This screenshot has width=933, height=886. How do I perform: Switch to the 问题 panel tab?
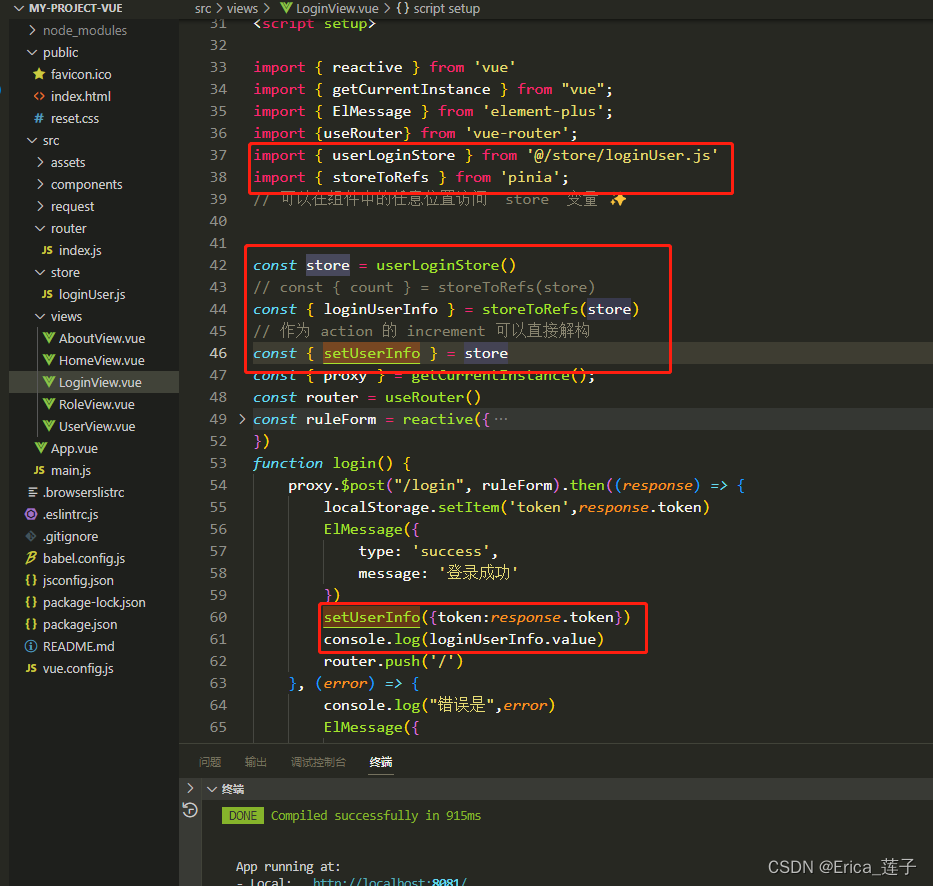[210, 762]
